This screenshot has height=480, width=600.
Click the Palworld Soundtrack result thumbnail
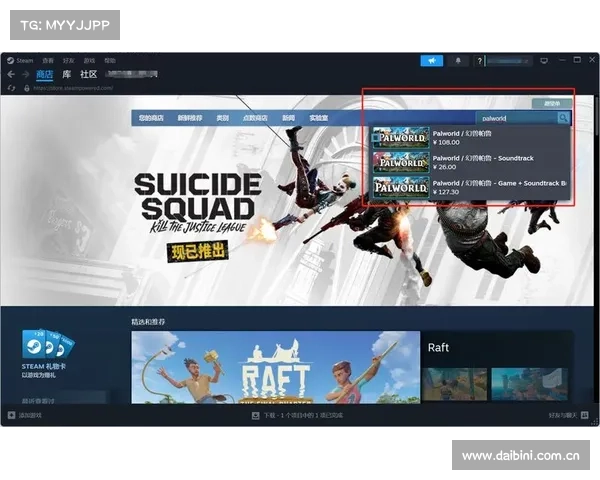point(401,162)
